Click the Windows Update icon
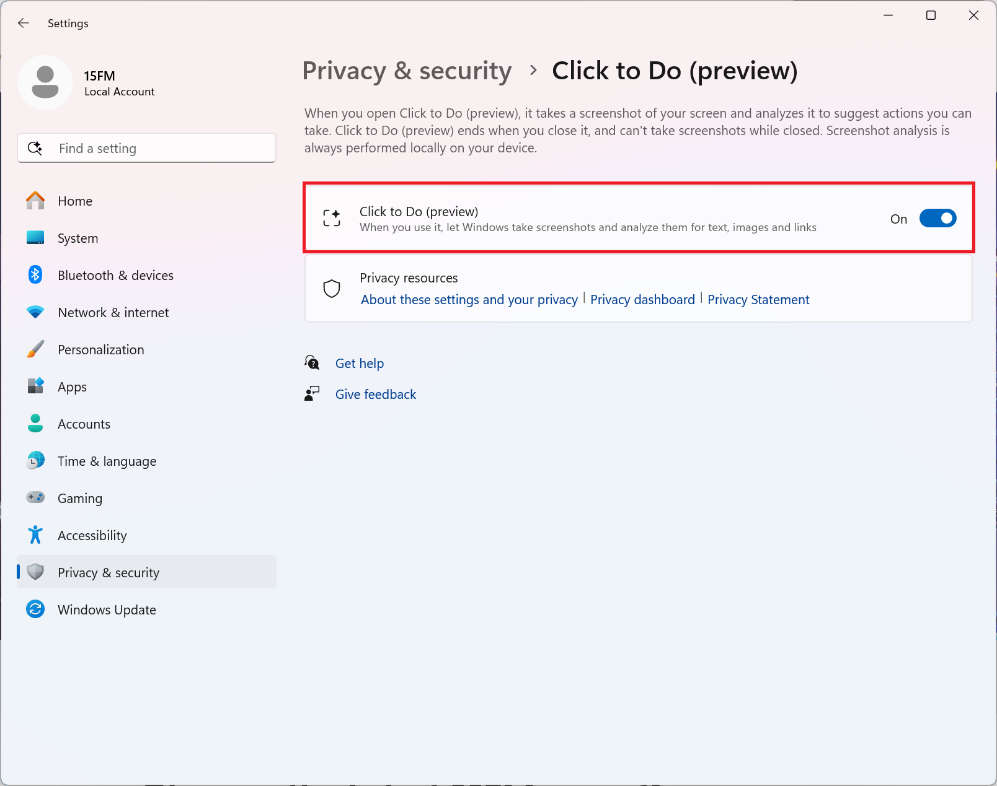The height and width of the screenshot is (786, 997). [x=36, y=610]
